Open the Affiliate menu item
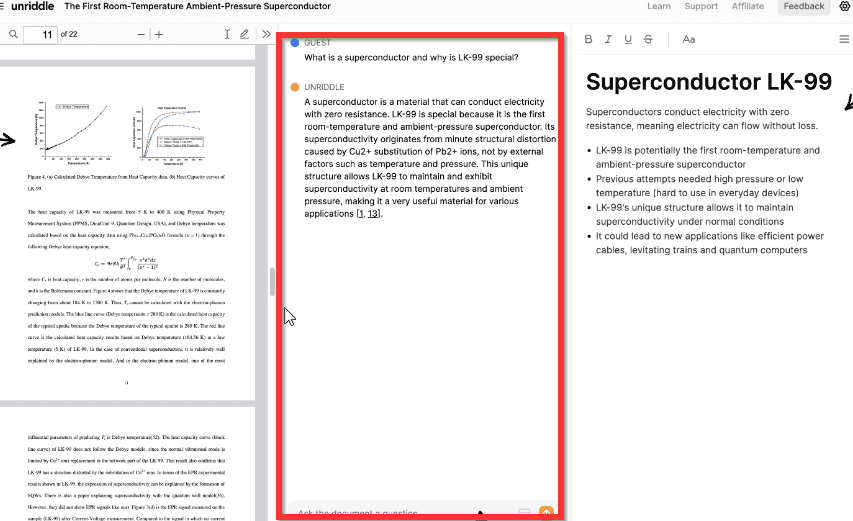 click(x=747, y=6)
